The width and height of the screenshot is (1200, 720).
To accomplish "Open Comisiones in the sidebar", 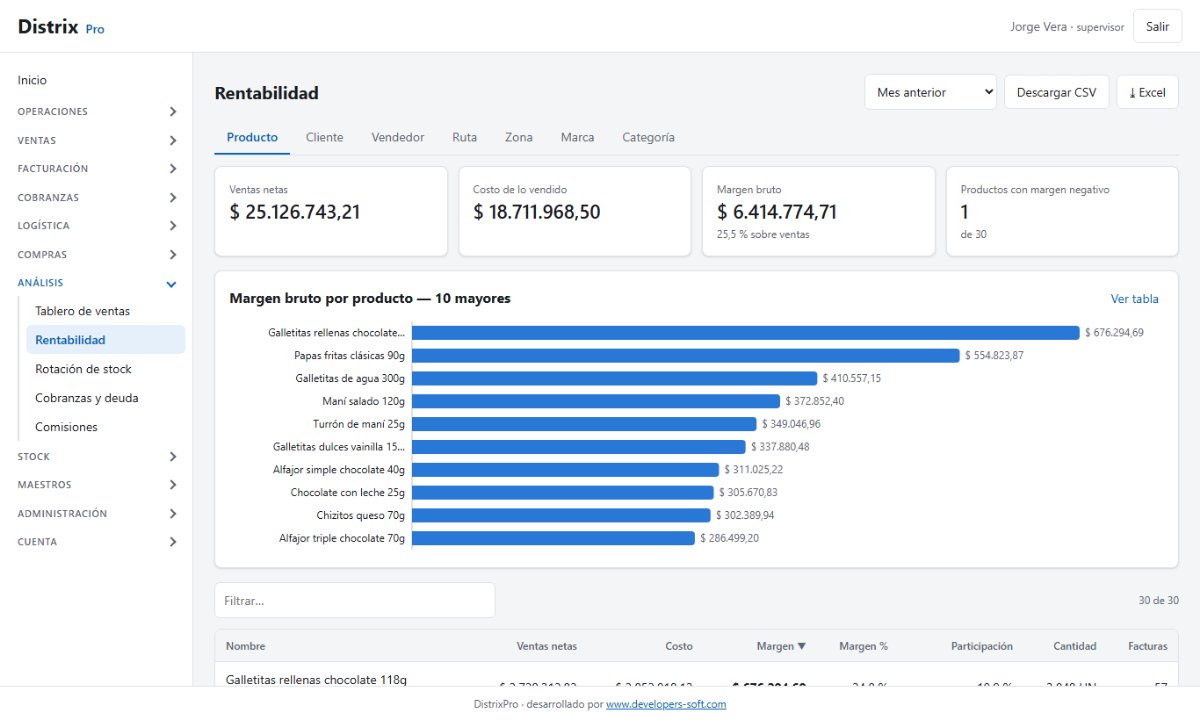I will tap(106, 427).
